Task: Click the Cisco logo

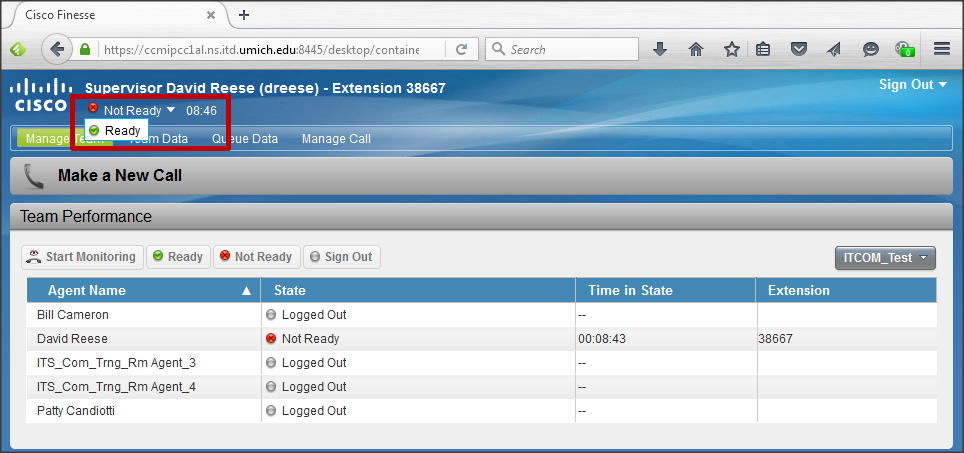Action: 41,95
